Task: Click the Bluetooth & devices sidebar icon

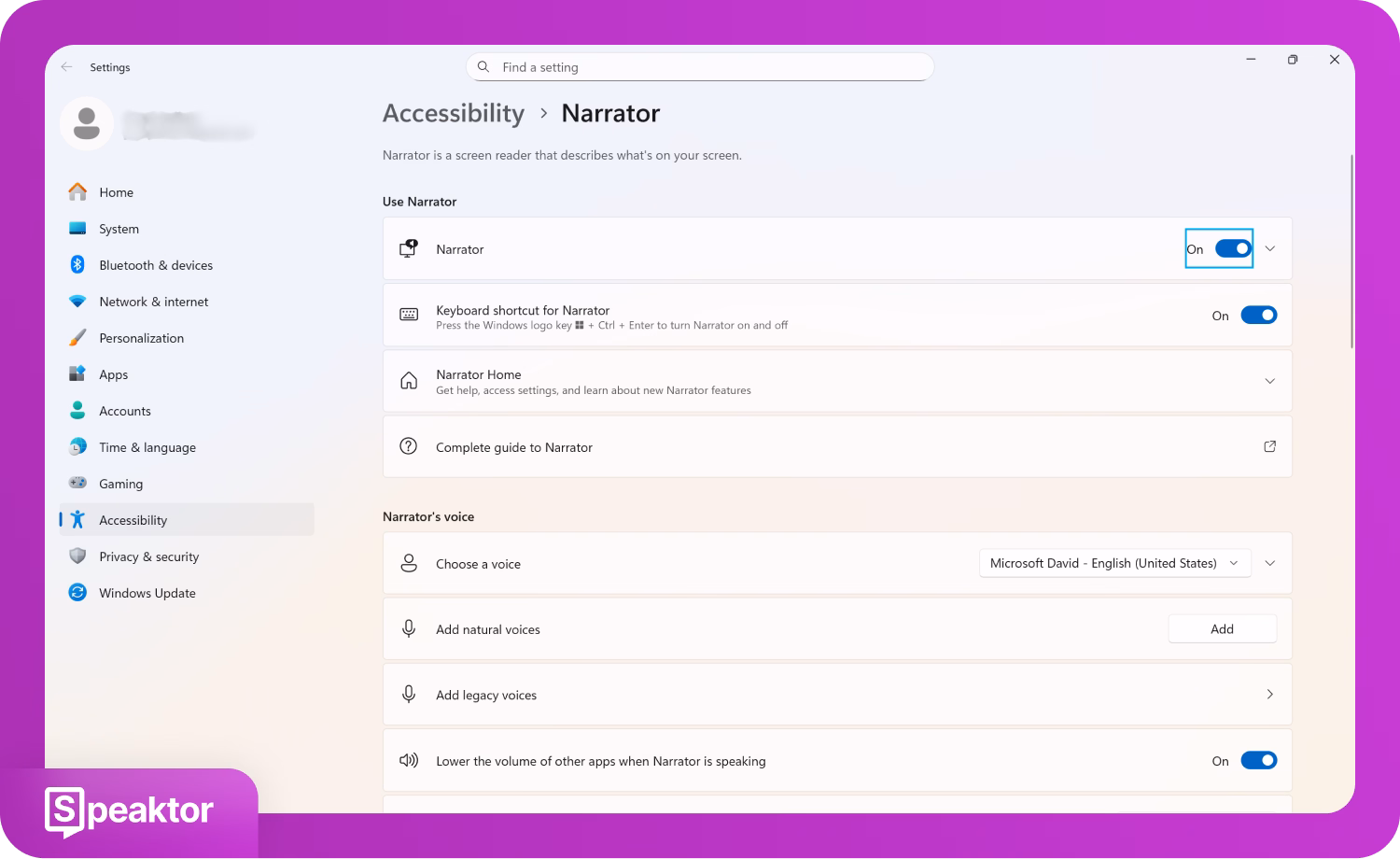Action: 77,265
